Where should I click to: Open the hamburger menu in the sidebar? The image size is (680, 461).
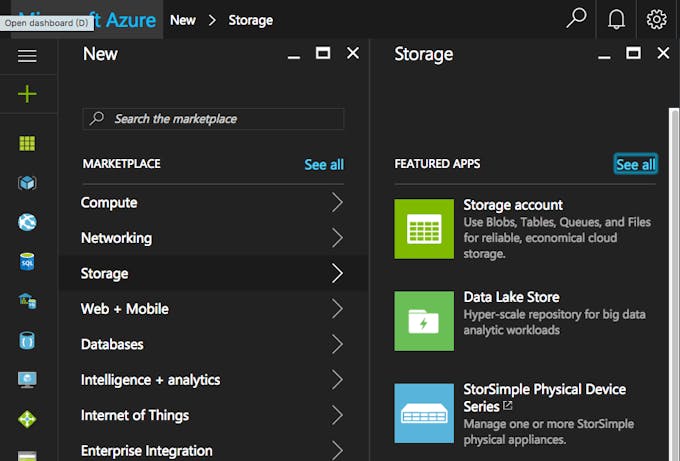click(27, 56)
